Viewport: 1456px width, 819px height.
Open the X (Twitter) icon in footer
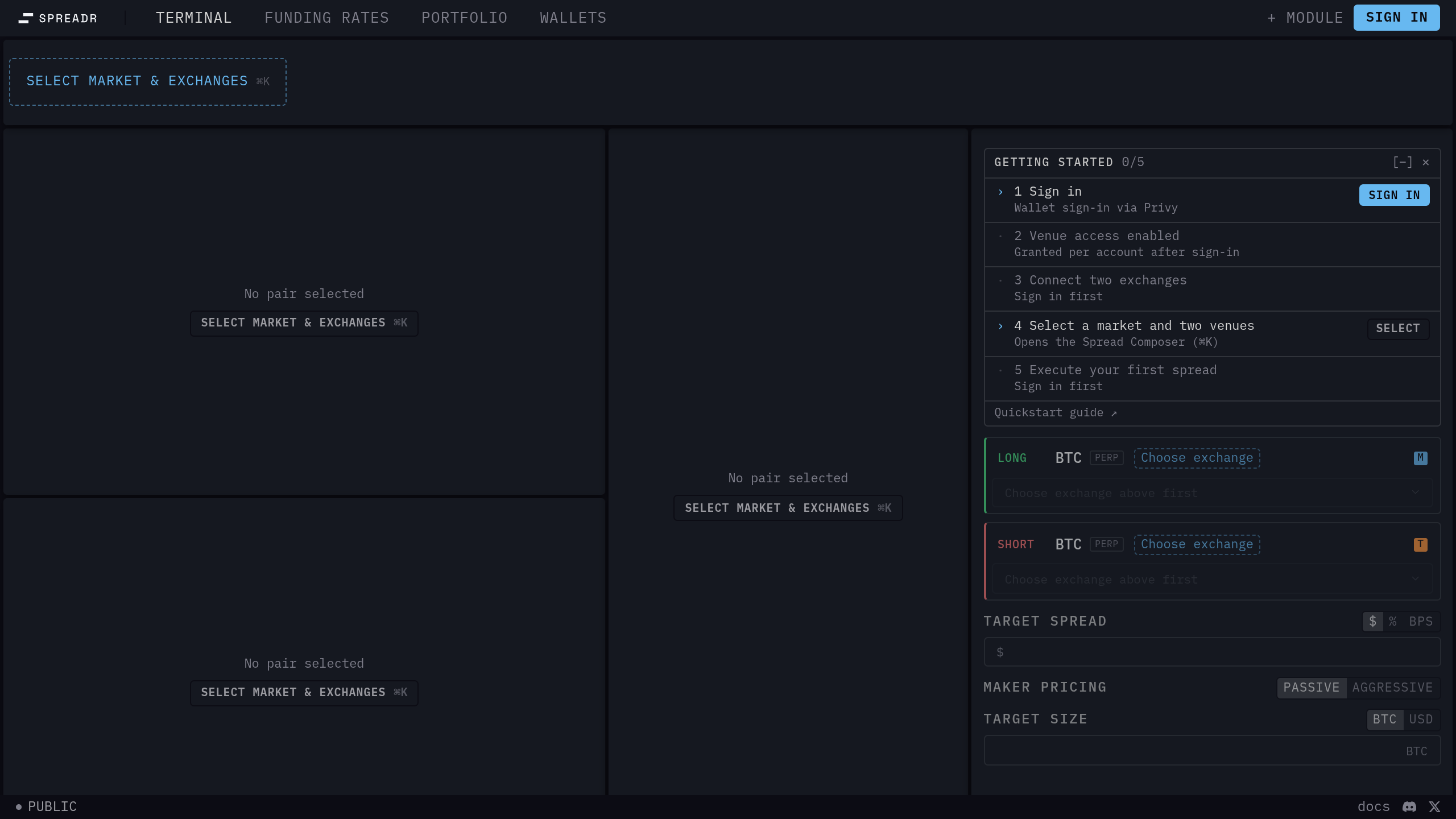(x=1434, y=806)
